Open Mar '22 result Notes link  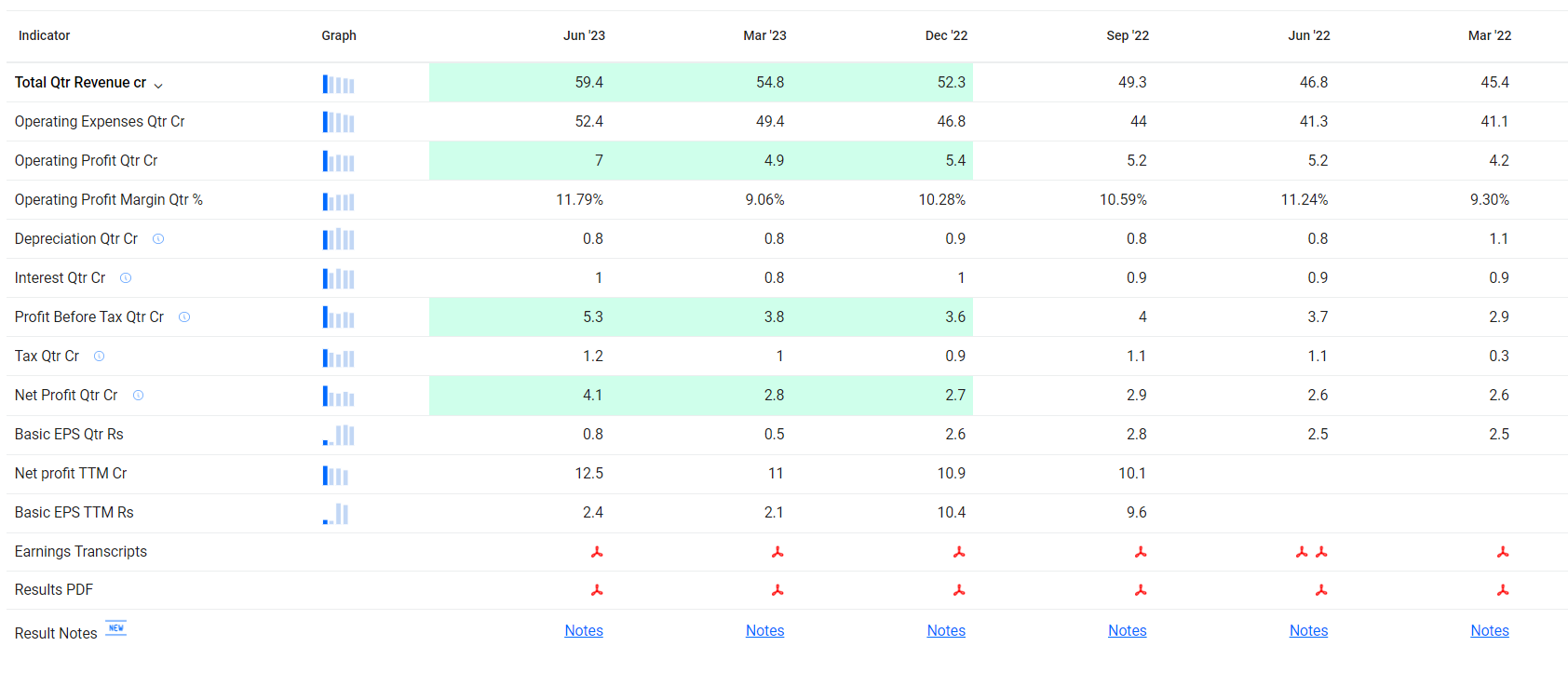click(x=1490, y=631)
